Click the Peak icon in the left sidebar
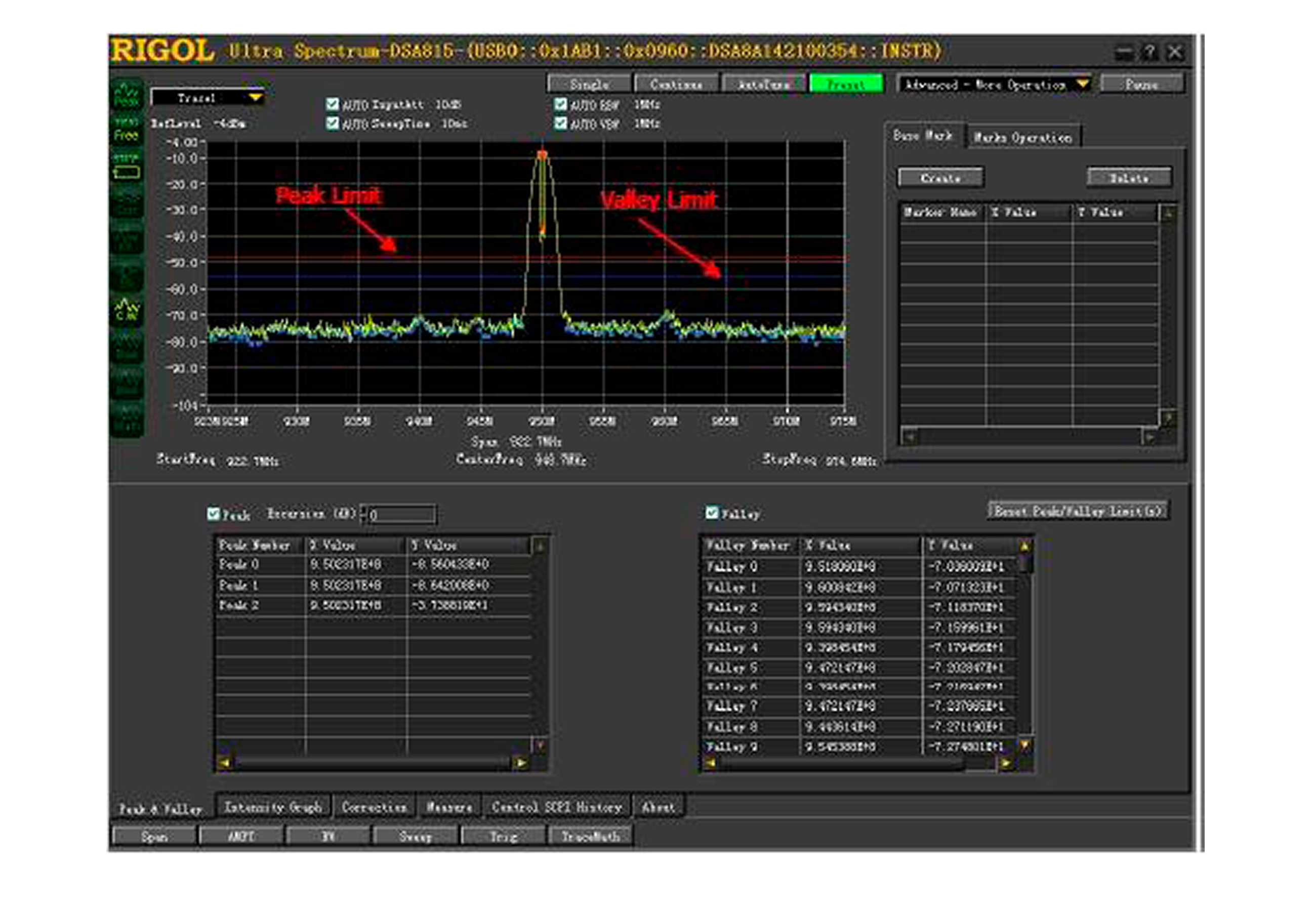 [126, 95]
